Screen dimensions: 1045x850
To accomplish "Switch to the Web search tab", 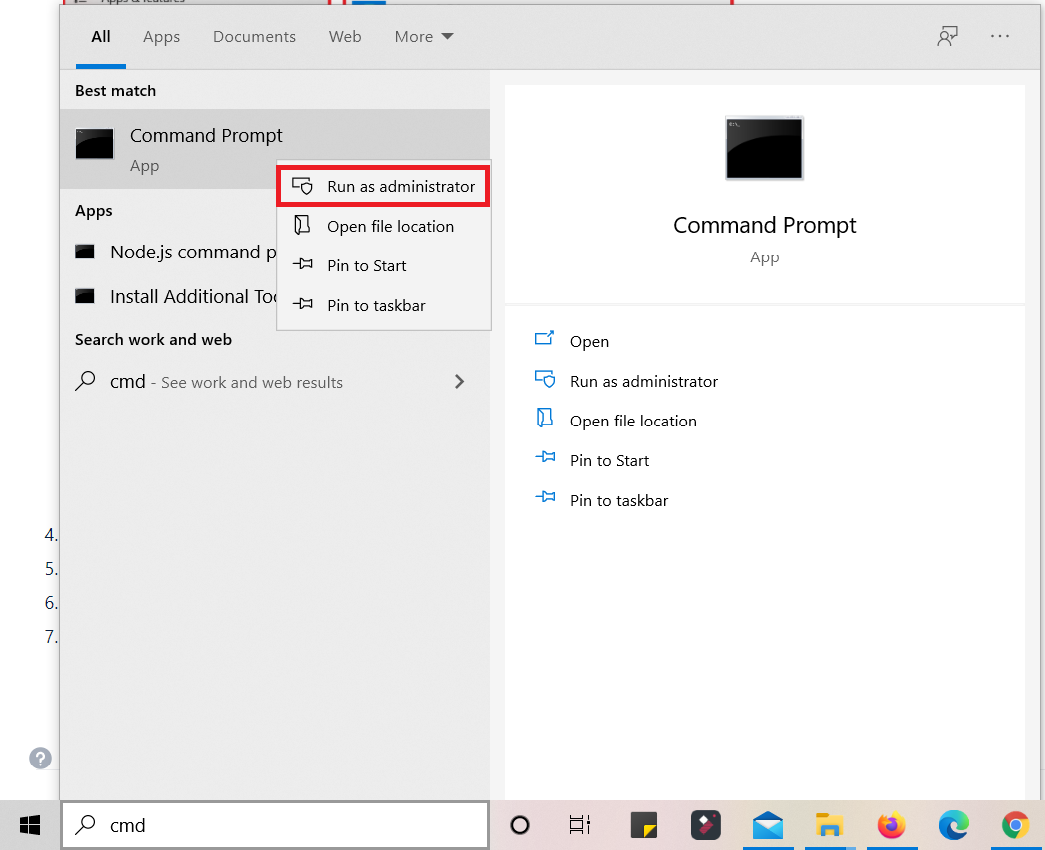I will (x=345, y=37).
